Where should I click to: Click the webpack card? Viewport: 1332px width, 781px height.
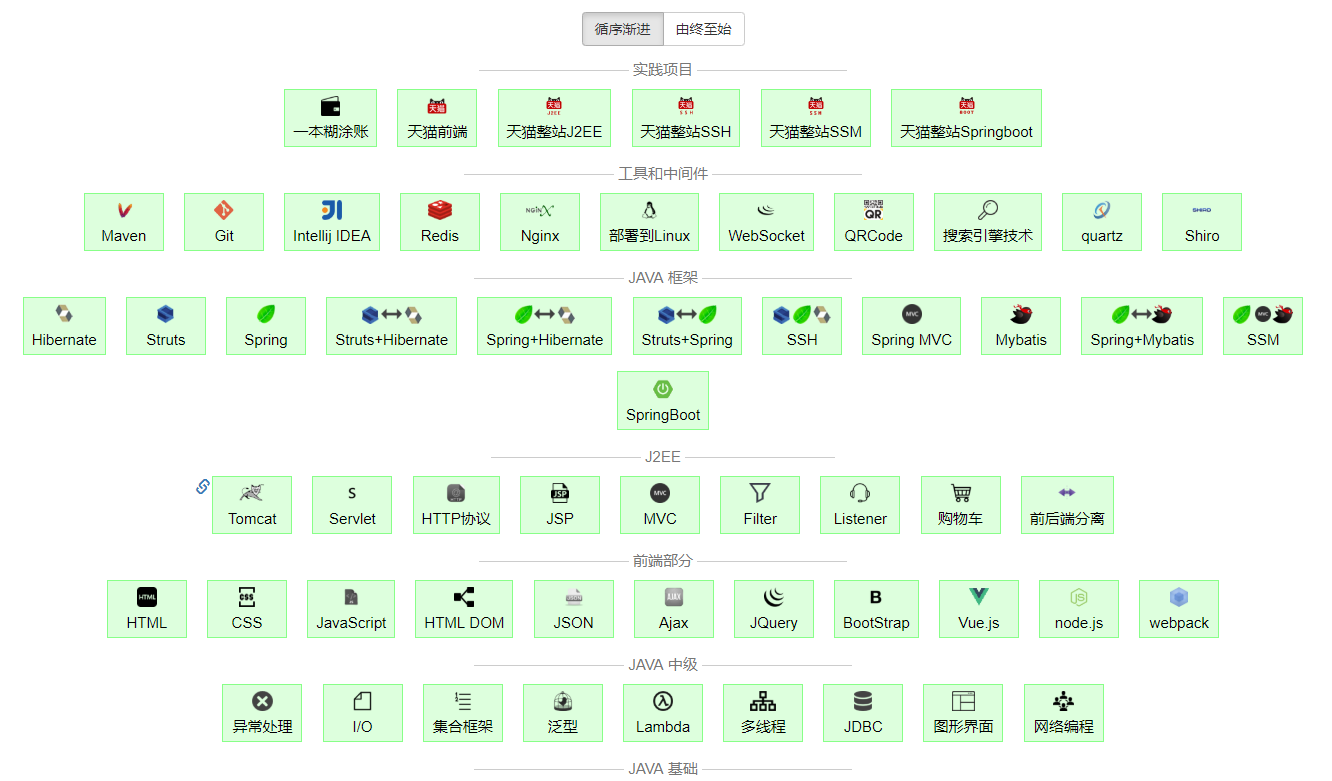1179,609
